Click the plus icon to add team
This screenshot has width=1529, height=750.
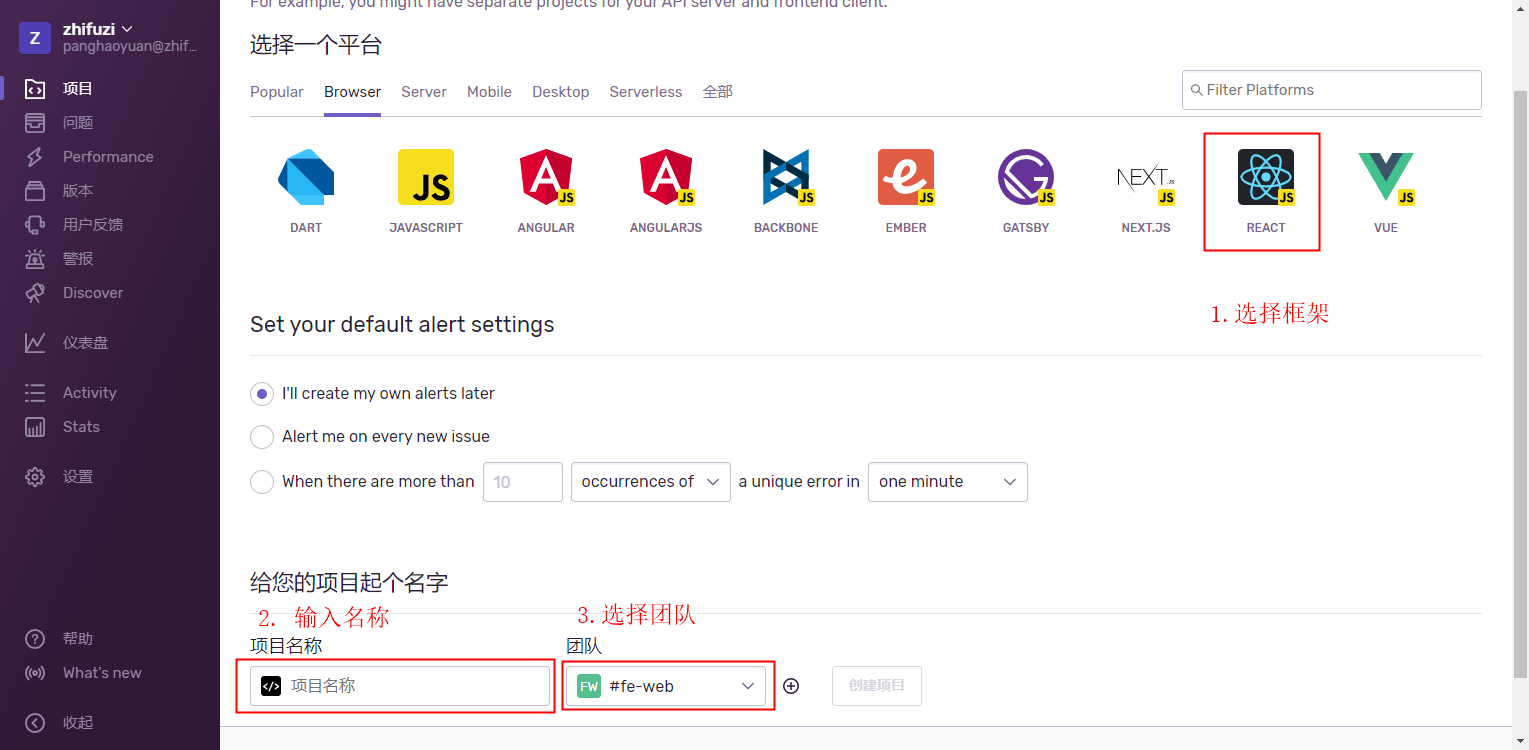click(791, 686)
